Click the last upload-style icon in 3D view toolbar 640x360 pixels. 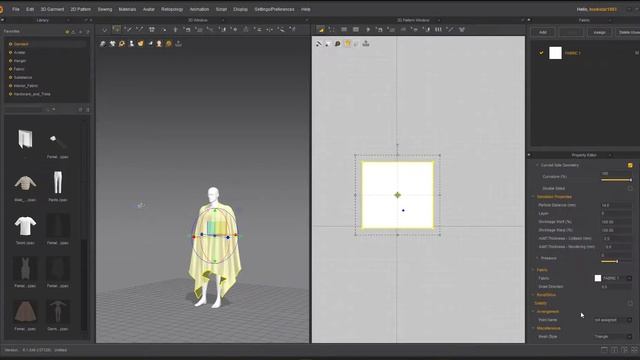(178, 44)
